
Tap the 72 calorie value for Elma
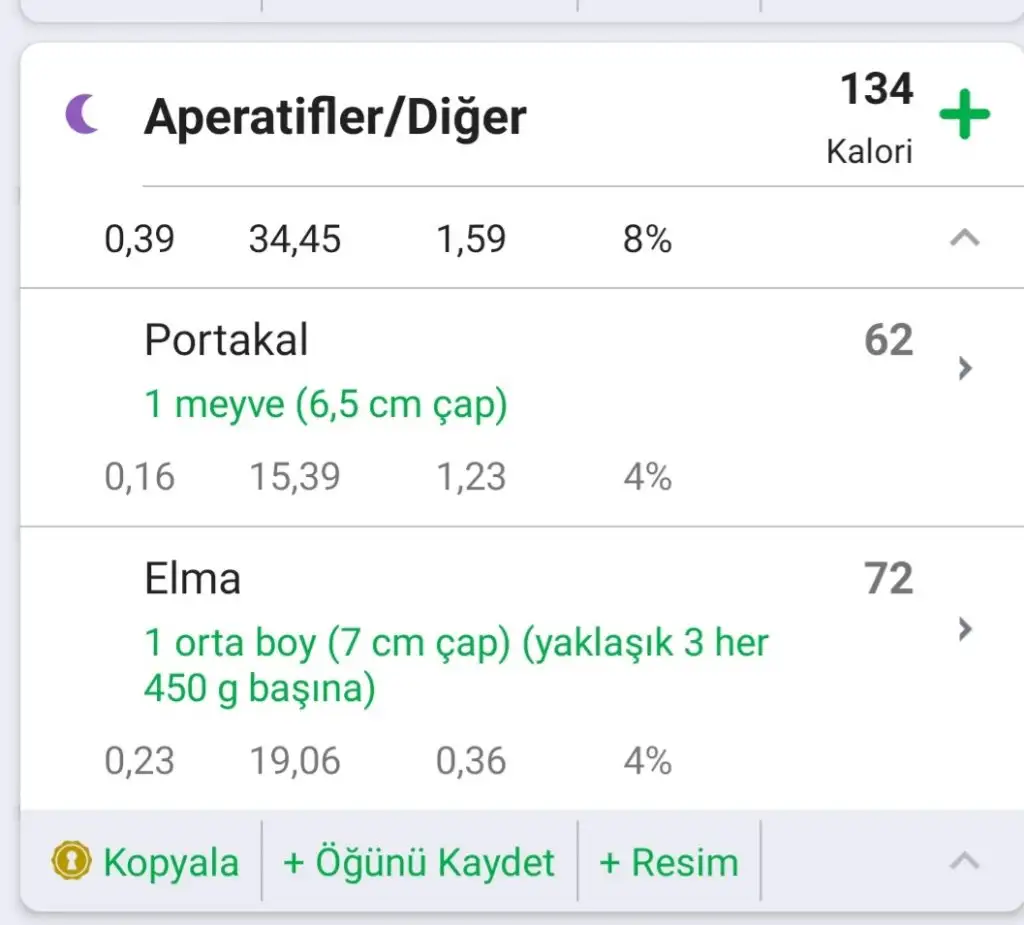click(x=888, y=580)
